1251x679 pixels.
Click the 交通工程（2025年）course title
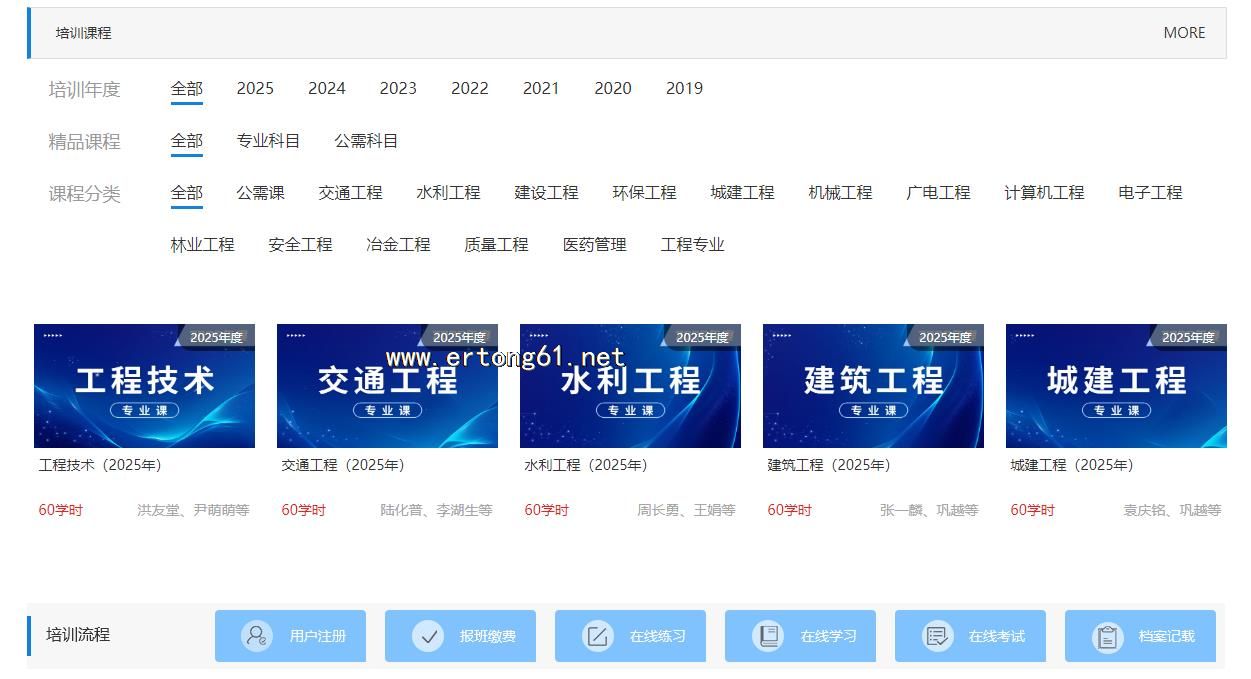(343, 465)
